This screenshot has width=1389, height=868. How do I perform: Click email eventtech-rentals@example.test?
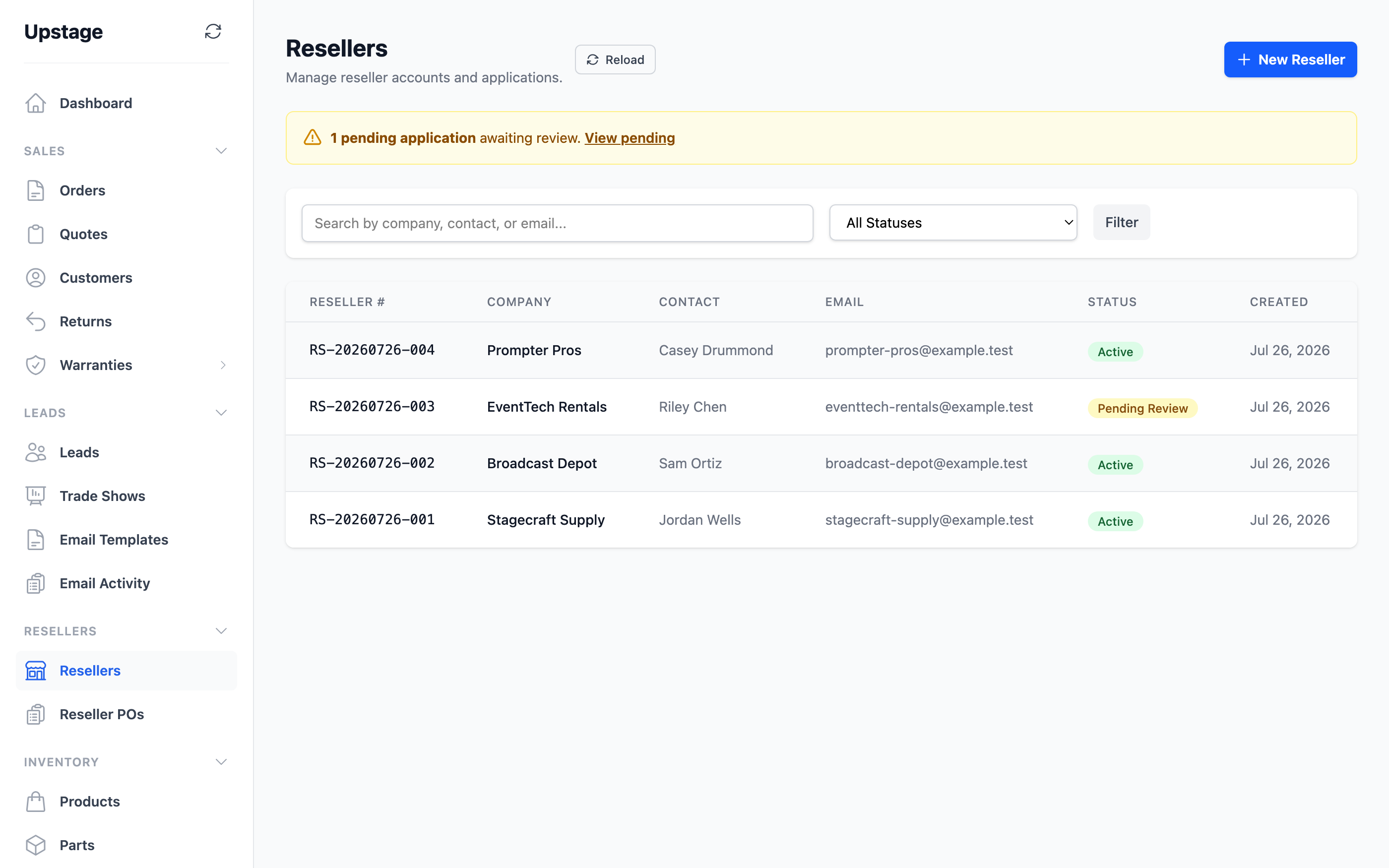[929, 406]
